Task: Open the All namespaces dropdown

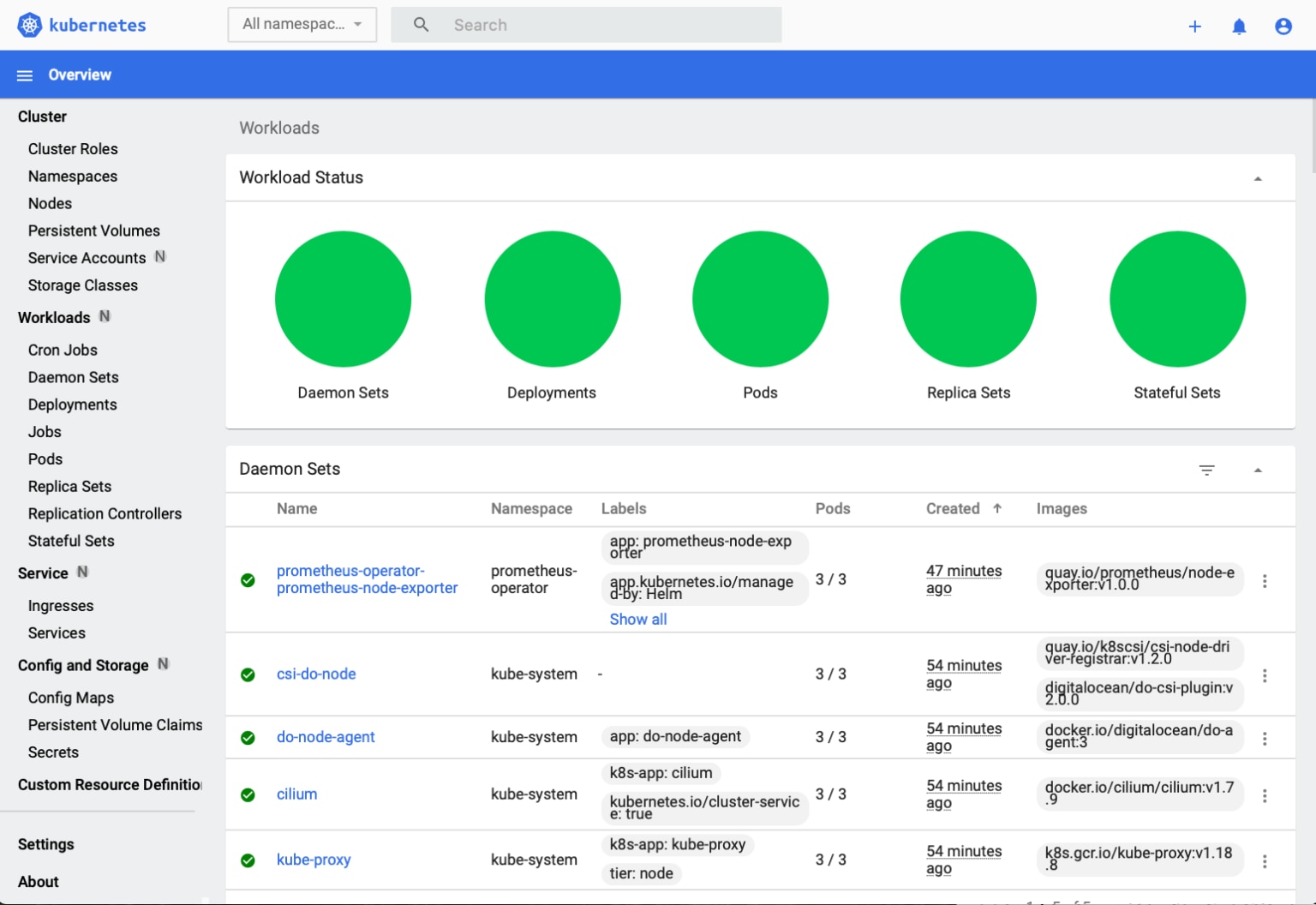Action: (302, 24)
